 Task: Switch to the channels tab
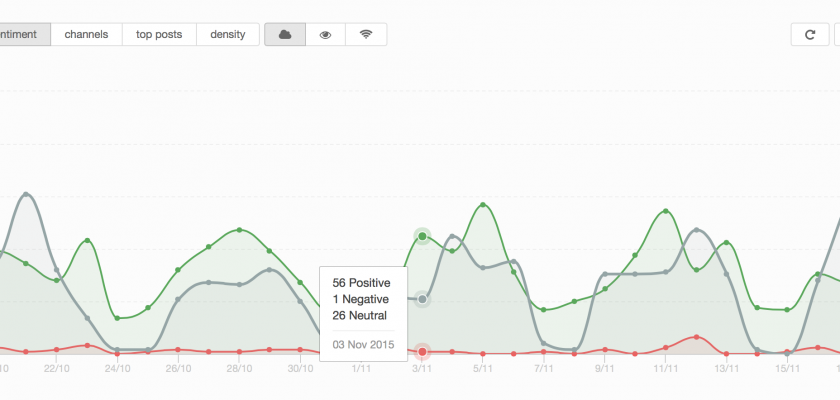click(86, 34)
